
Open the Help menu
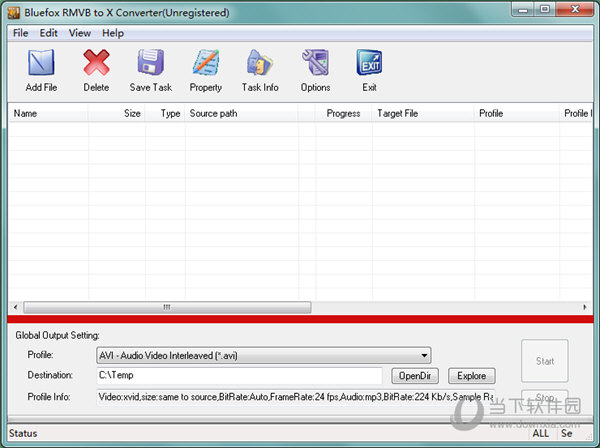113,33
